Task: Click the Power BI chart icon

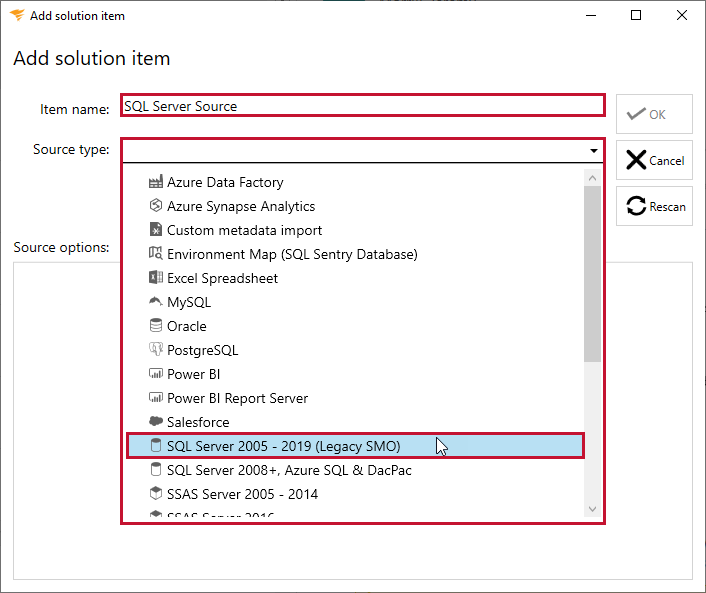Action: click(155, 373)
